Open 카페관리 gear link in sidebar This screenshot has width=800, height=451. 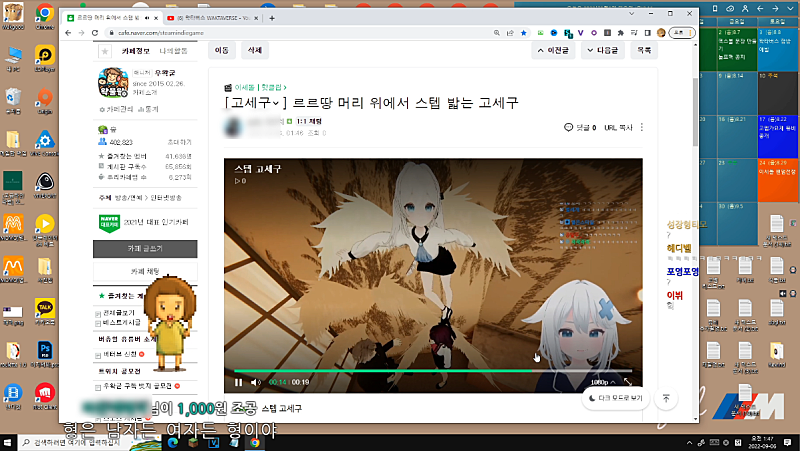point(116,109)
